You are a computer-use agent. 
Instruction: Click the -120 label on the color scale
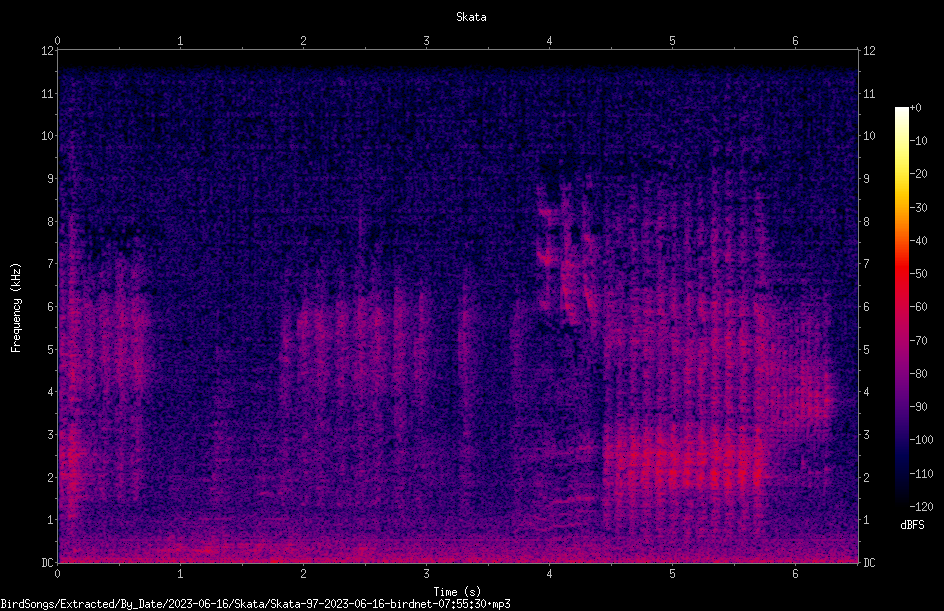pos(921,506)
